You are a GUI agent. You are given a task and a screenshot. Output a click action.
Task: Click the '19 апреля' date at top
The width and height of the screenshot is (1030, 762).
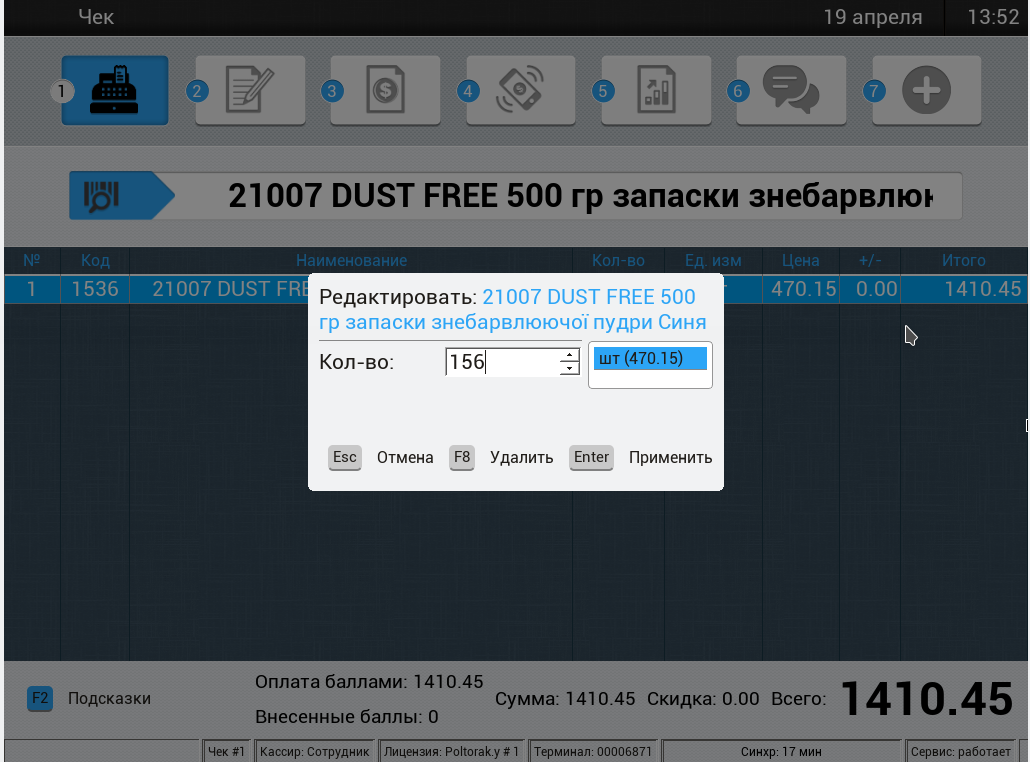tap(873, 17)
